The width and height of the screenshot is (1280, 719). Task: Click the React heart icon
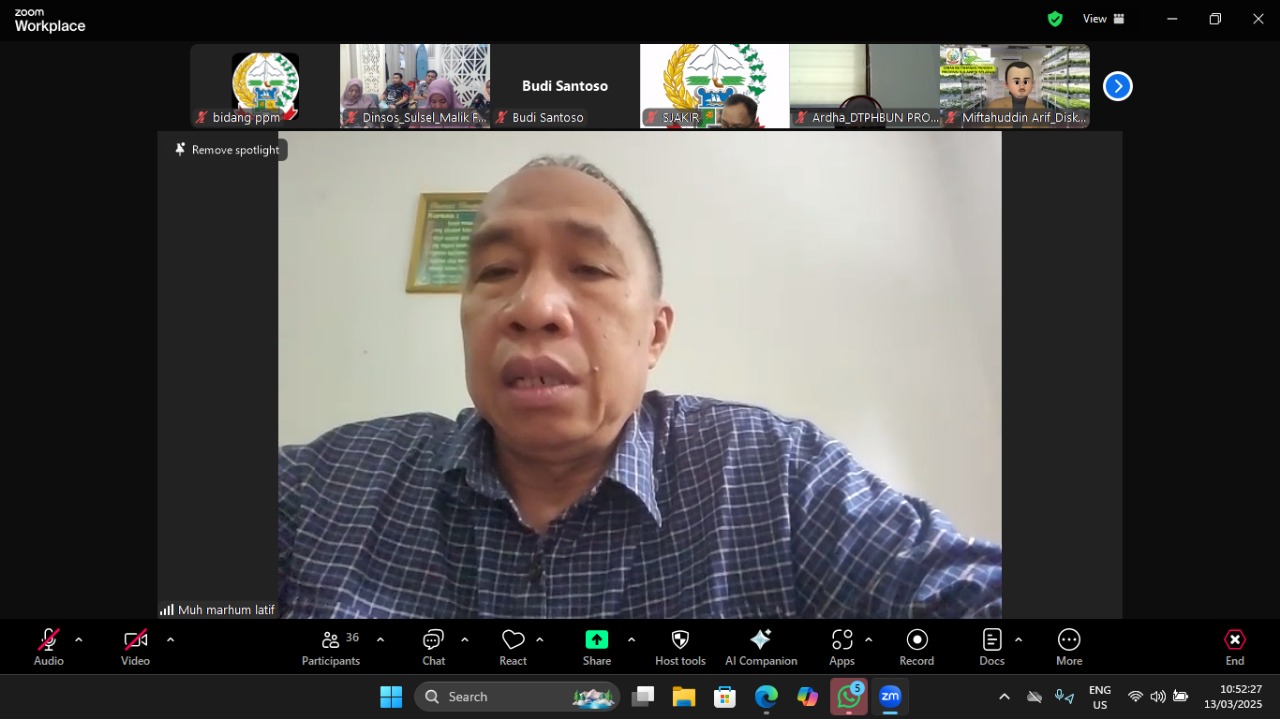click(x=513, y=647)
